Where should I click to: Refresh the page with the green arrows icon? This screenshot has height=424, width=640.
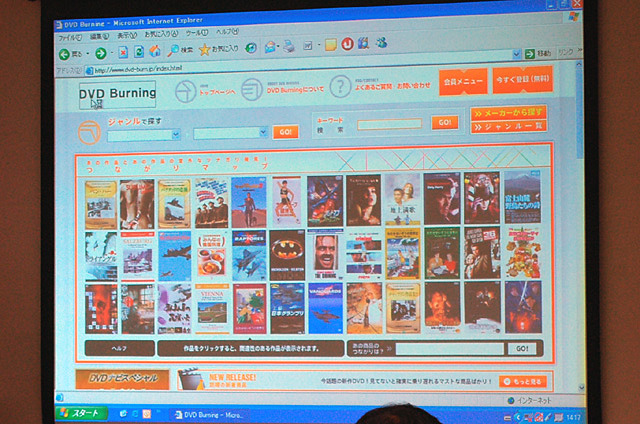point(139,51)
